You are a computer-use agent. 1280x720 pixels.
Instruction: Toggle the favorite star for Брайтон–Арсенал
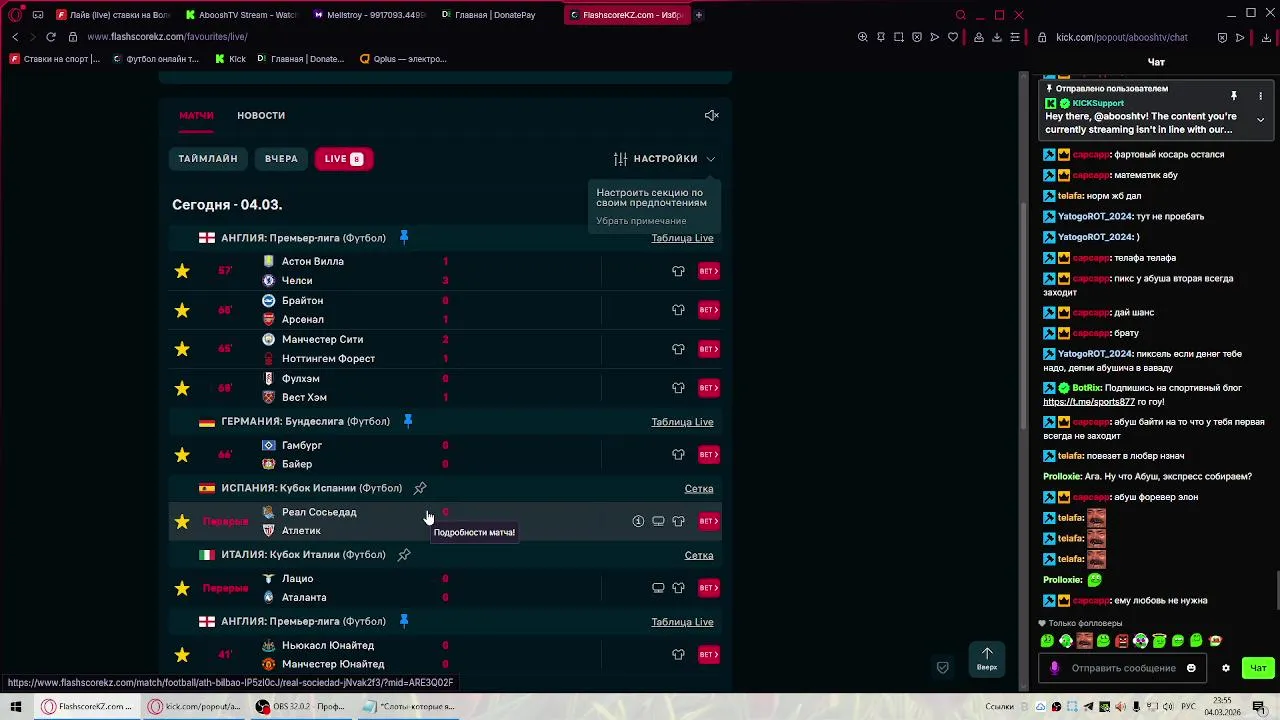(x=182, y=310)
